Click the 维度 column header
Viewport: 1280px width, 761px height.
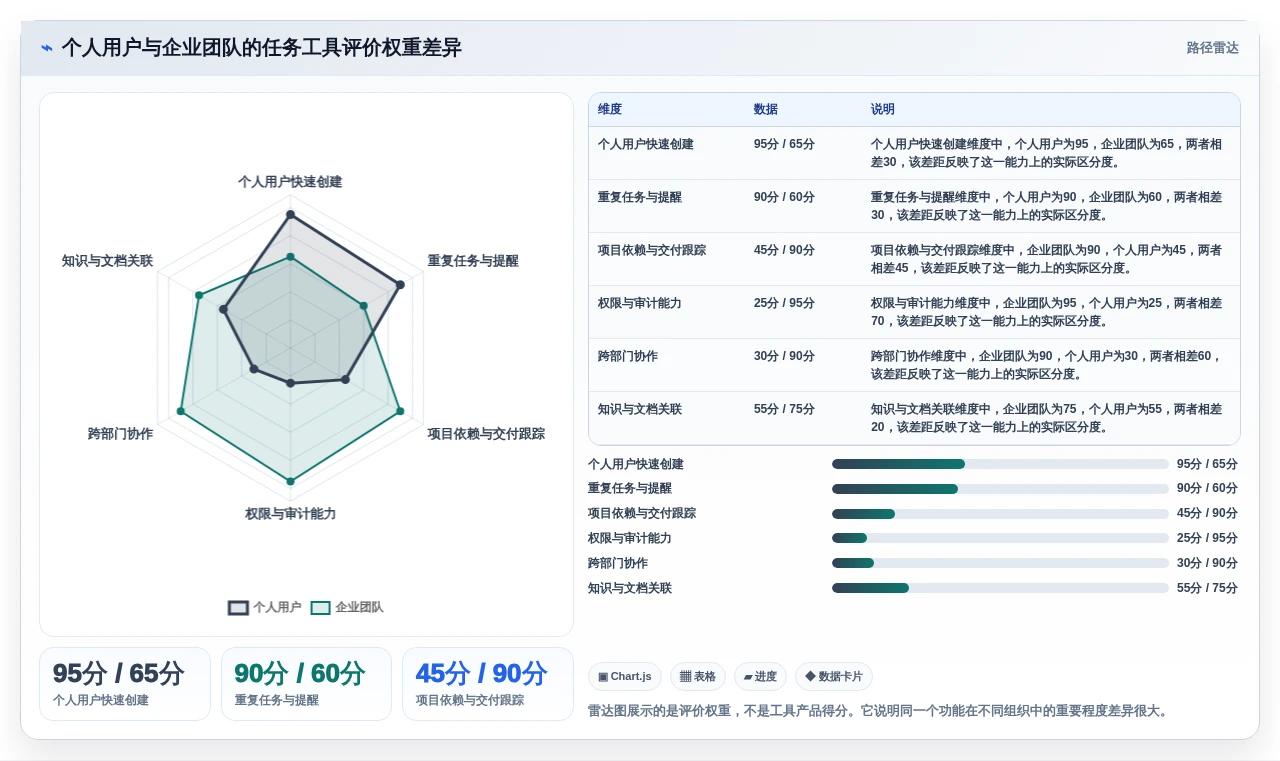click(610, 109)
